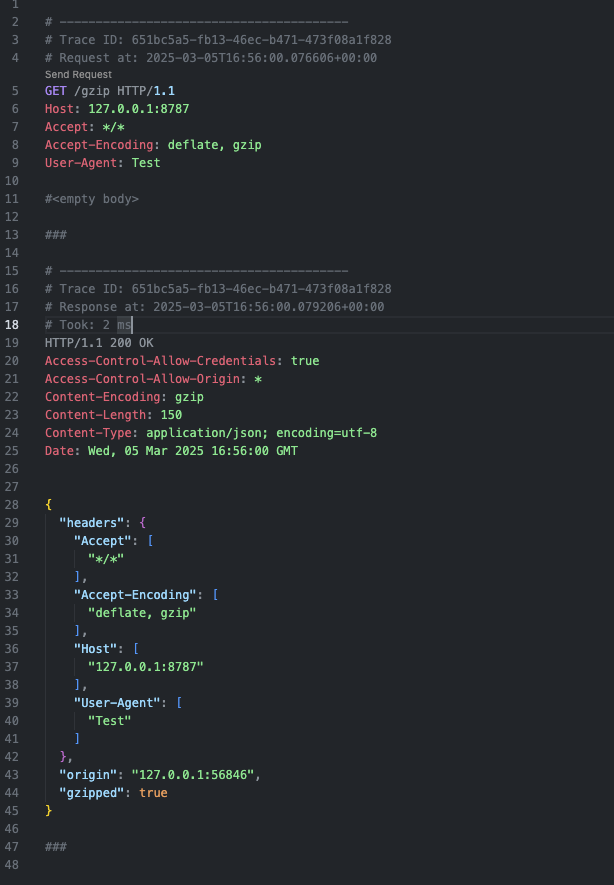
Task: Click the "User-Agent" JSON key on line 39
Action: click(x=117, y=704)
